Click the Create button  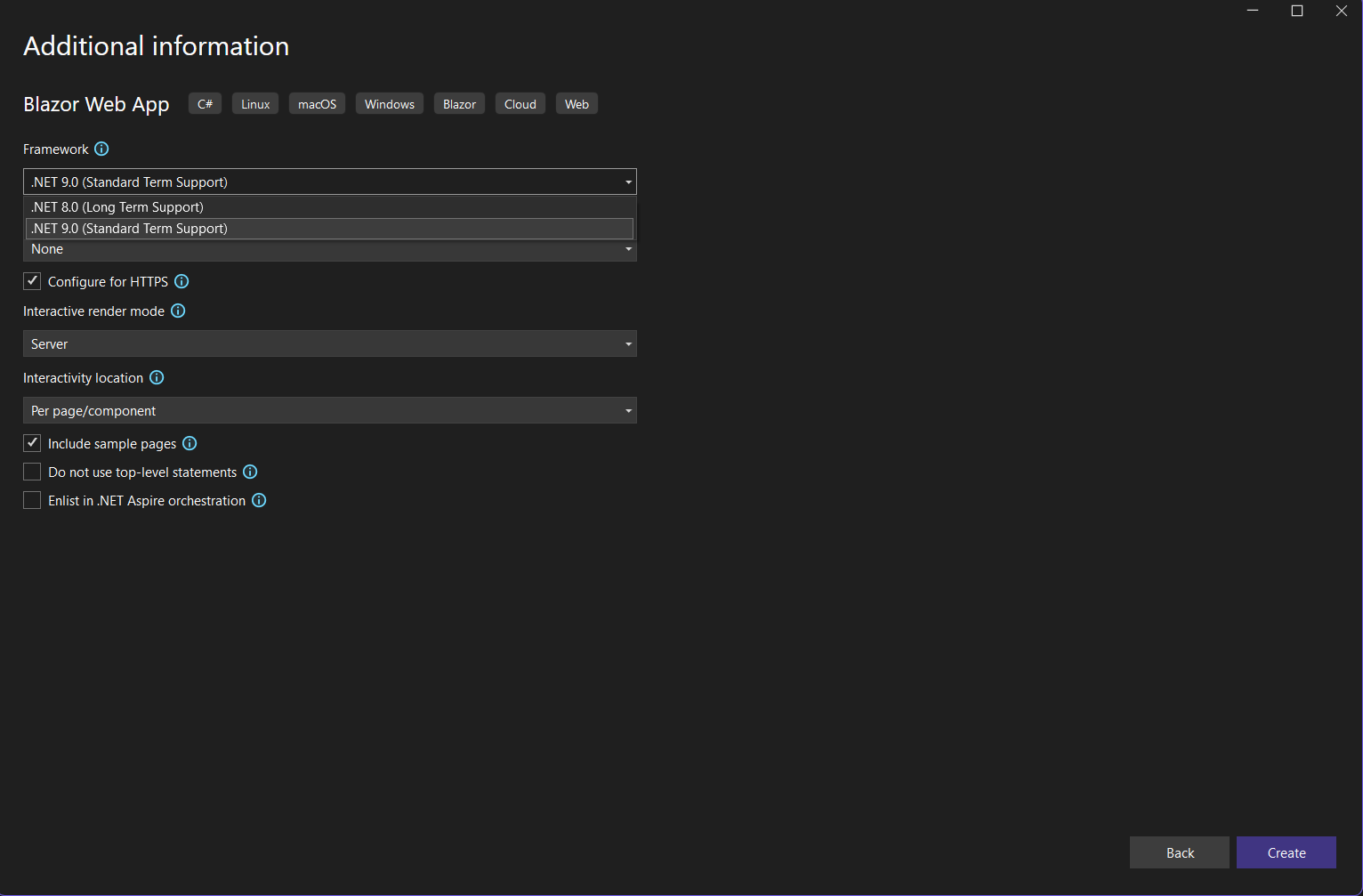tap(1286, 852)
